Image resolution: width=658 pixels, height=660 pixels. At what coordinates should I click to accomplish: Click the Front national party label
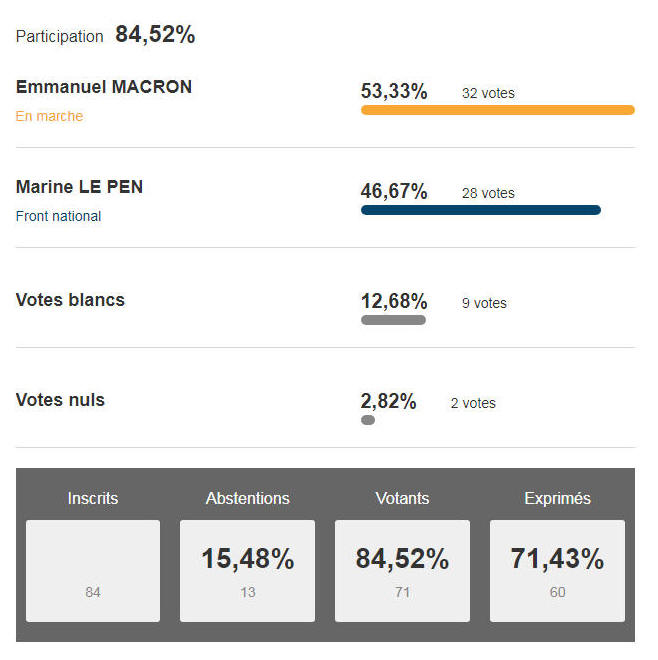pos(58,216)
